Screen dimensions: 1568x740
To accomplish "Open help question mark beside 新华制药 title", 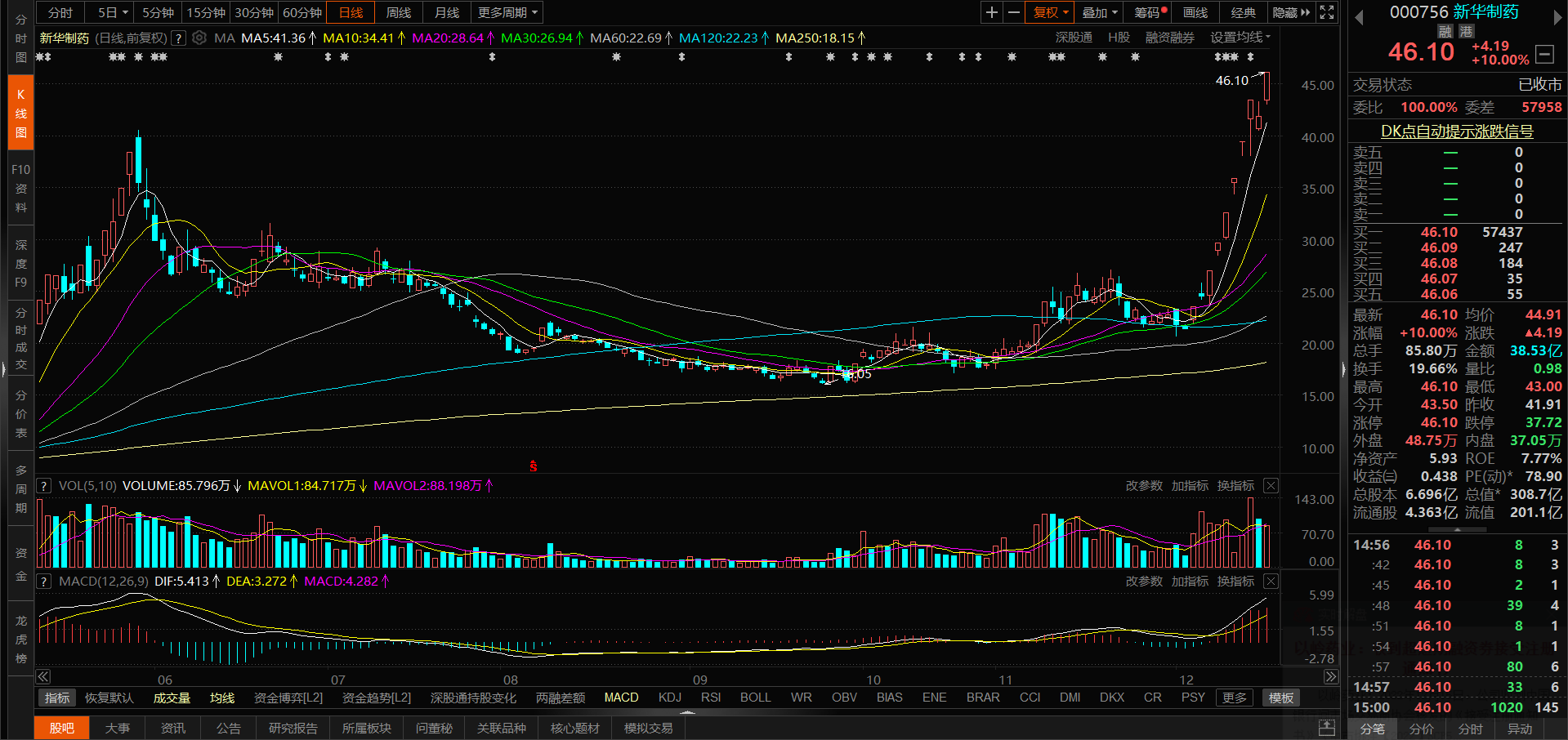I will pyautogui.click(x=178, y=38).
